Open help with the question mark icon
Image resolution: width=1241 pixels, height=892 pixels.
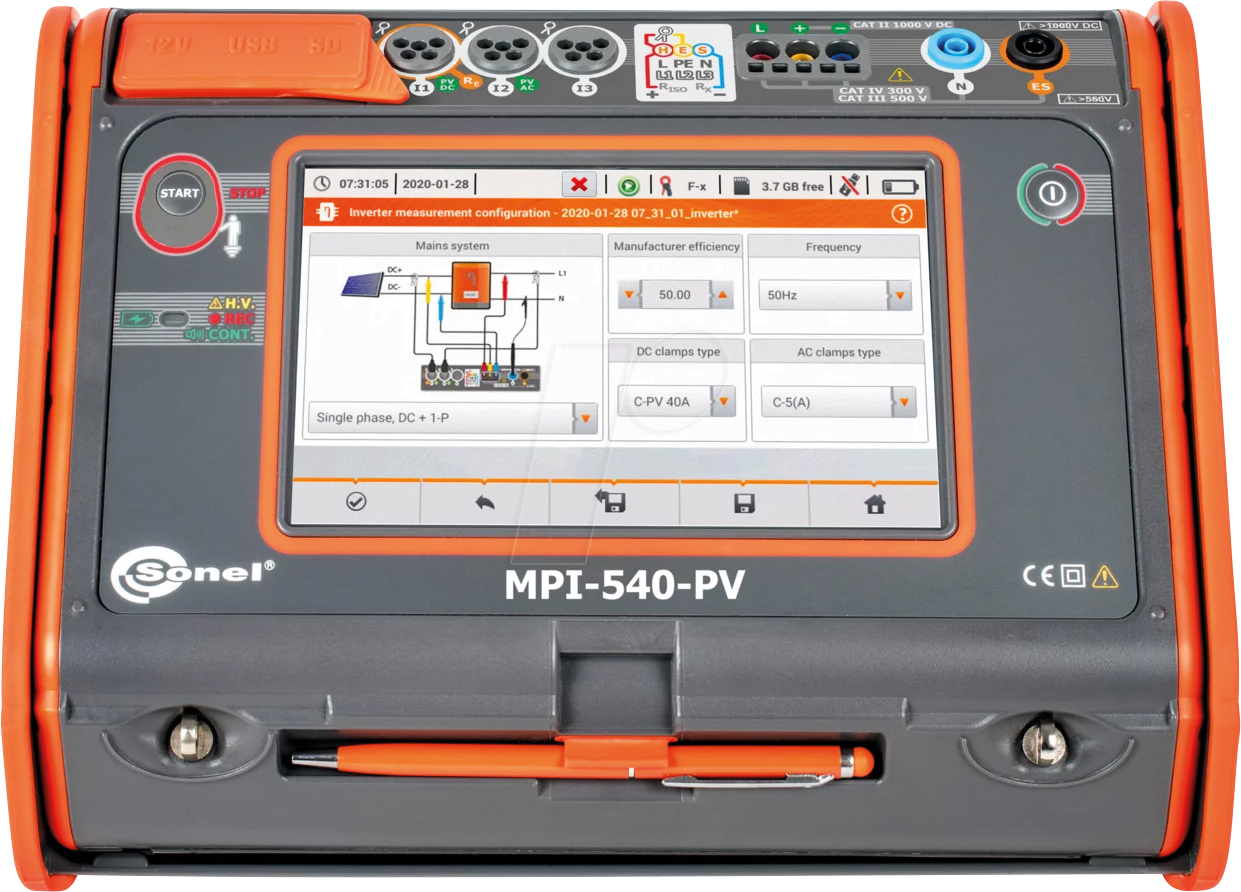pos(901,213)
